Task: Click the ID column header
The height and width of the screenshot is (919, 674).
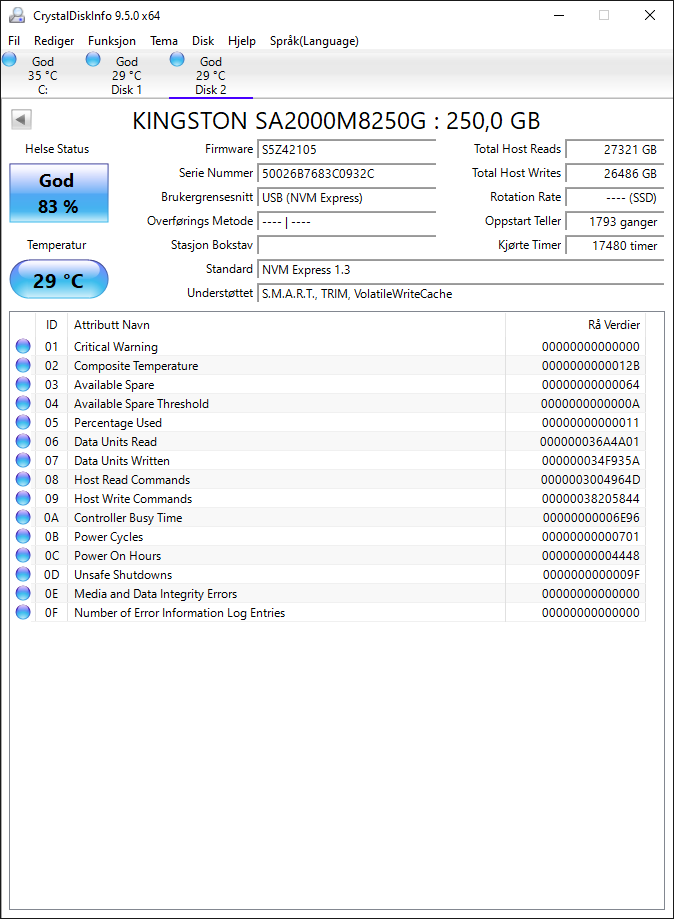Action: point(52,325)
